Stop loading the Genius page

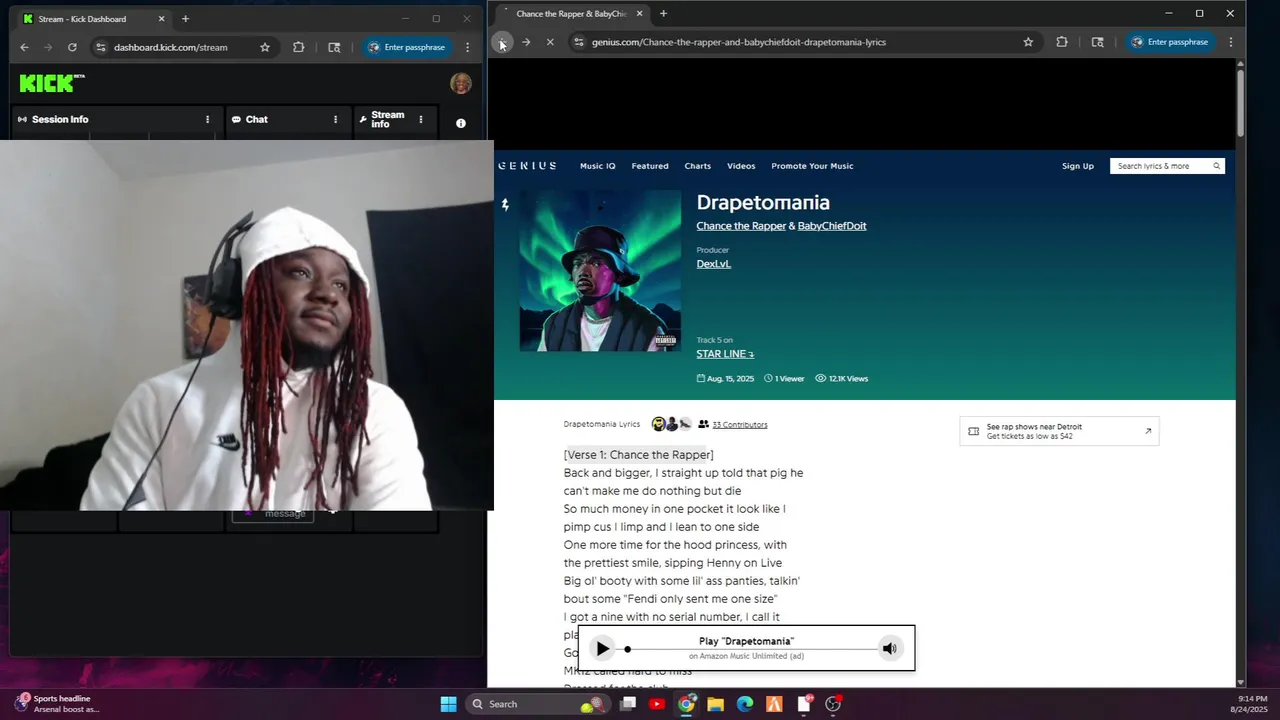[x=550, y=42]
